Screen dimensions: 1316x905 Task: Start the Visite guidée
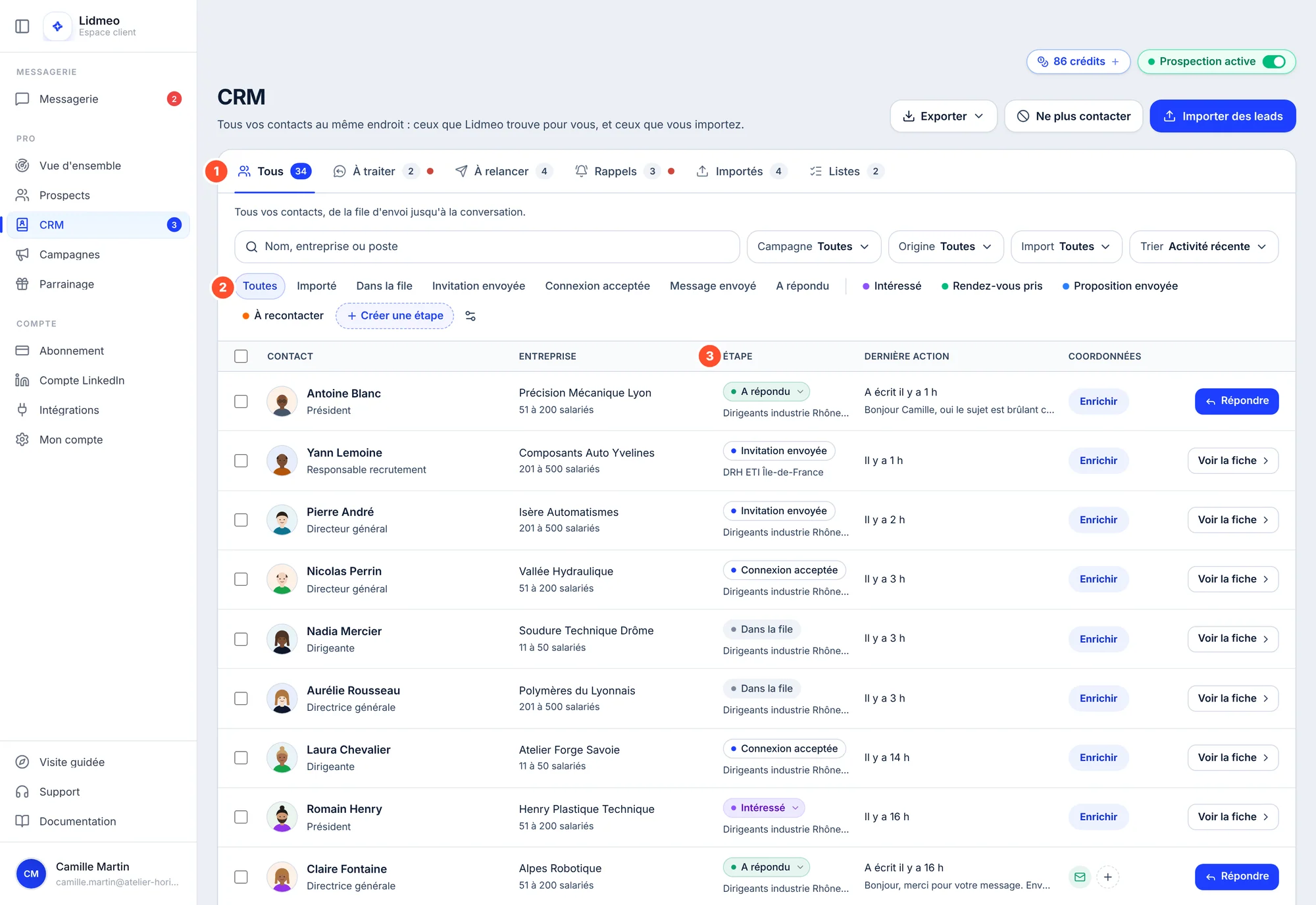pyautogui.click(x=99, y=762)
